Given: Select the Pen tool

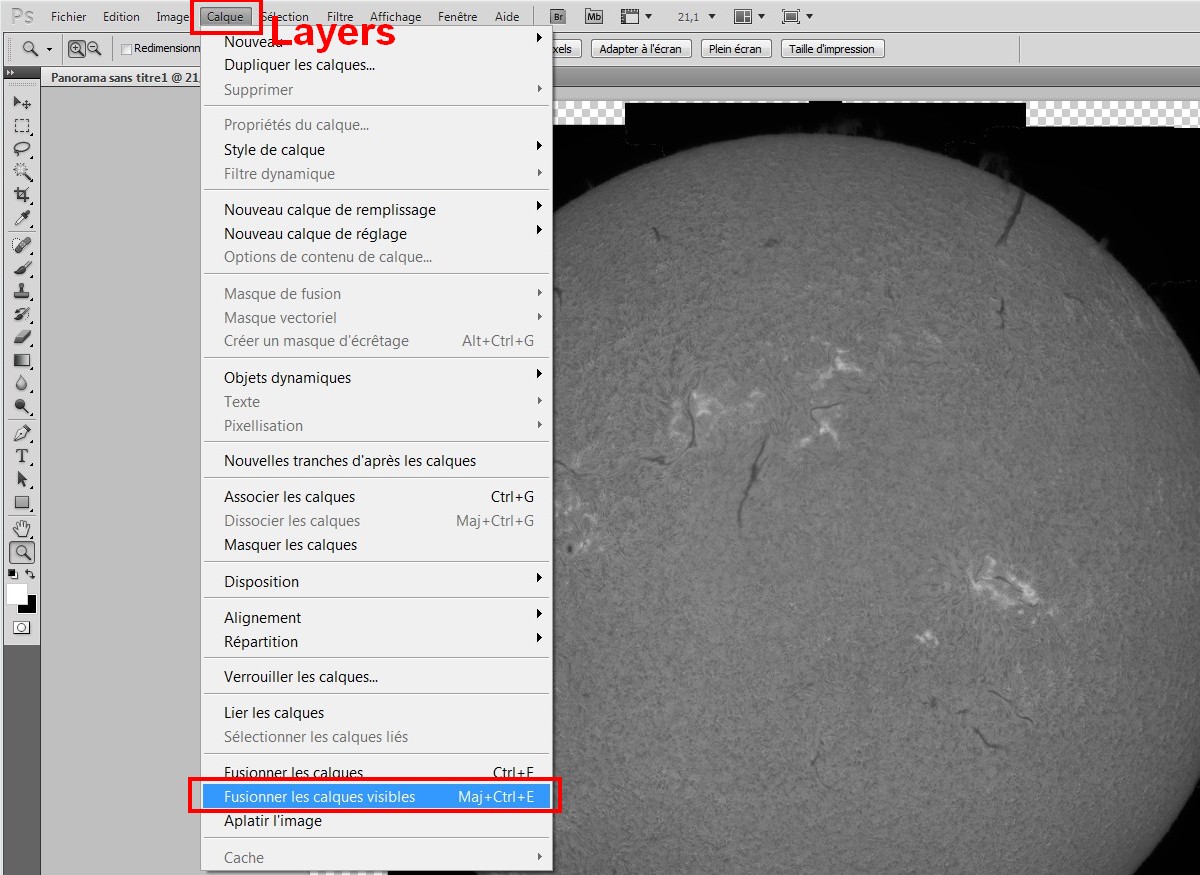Looking at the screenshot, I should click(21, 433).
